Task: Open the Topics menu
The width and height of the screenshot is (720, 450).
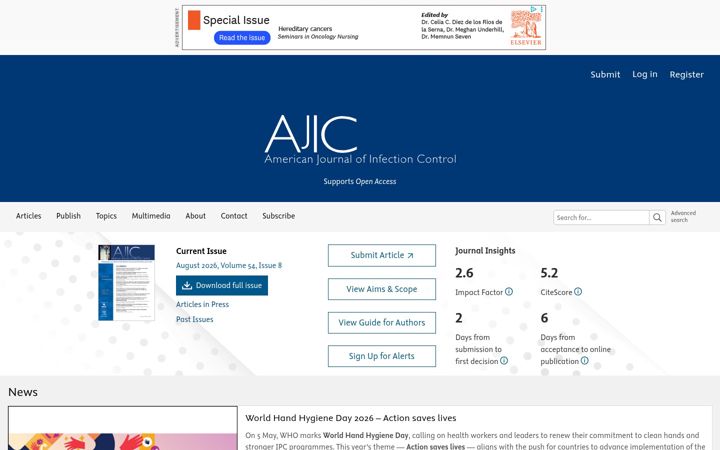Action: click(x=106, y=216)
